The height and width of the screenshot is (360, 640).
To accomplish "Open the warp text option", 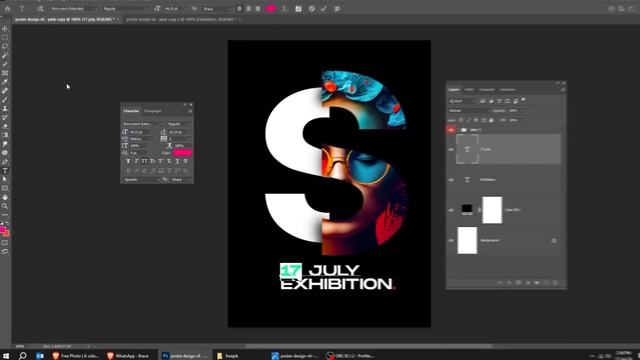I will click(x=284, y=9).
